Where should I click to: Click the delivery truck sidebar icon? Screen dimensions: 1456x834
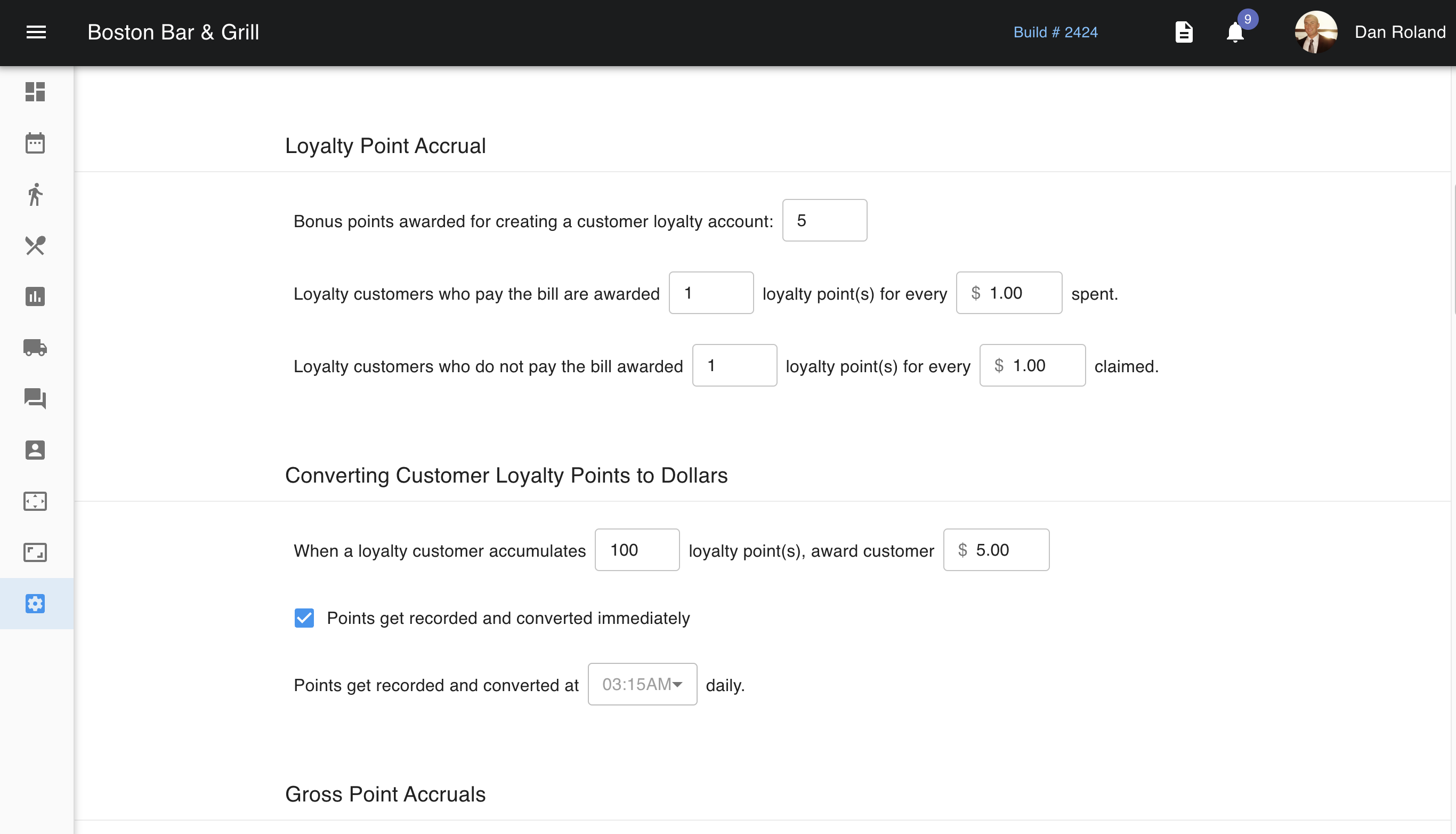pyautogui.click(x=35, y=348)
